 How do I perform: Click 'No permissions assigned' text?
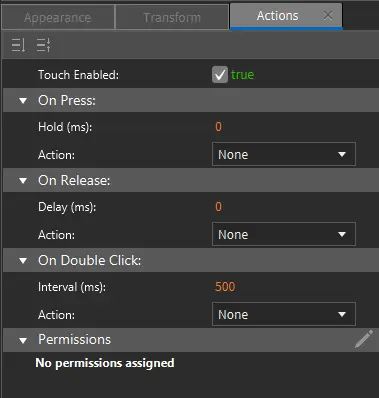click(105, 363)
